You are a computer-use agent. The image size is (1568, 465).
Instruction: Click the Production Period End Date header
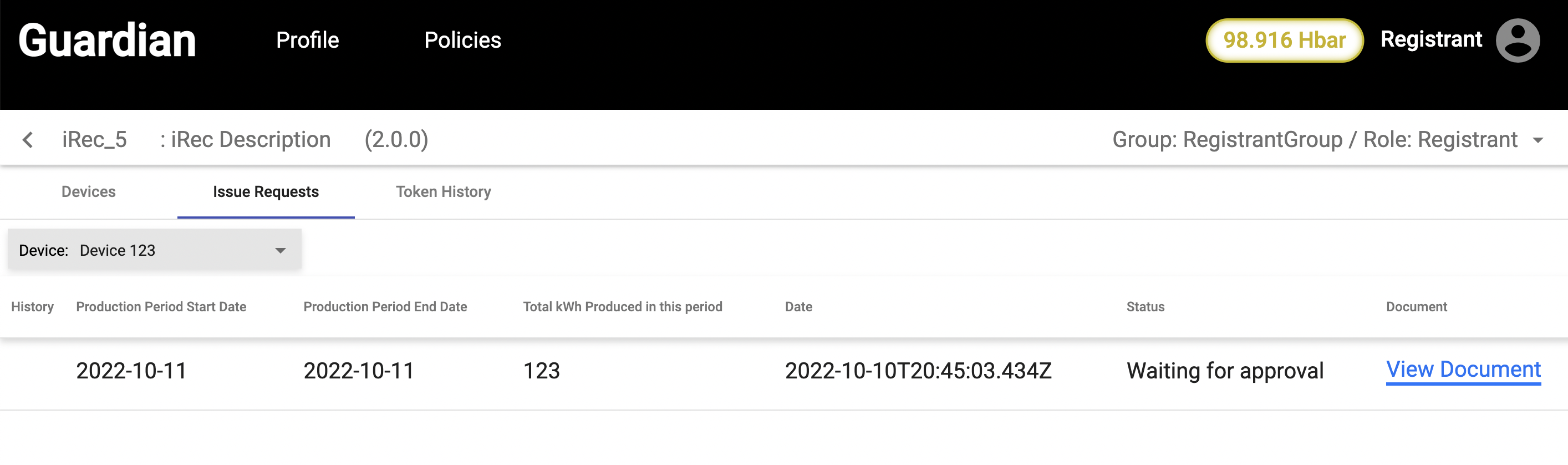click(385, 306)
